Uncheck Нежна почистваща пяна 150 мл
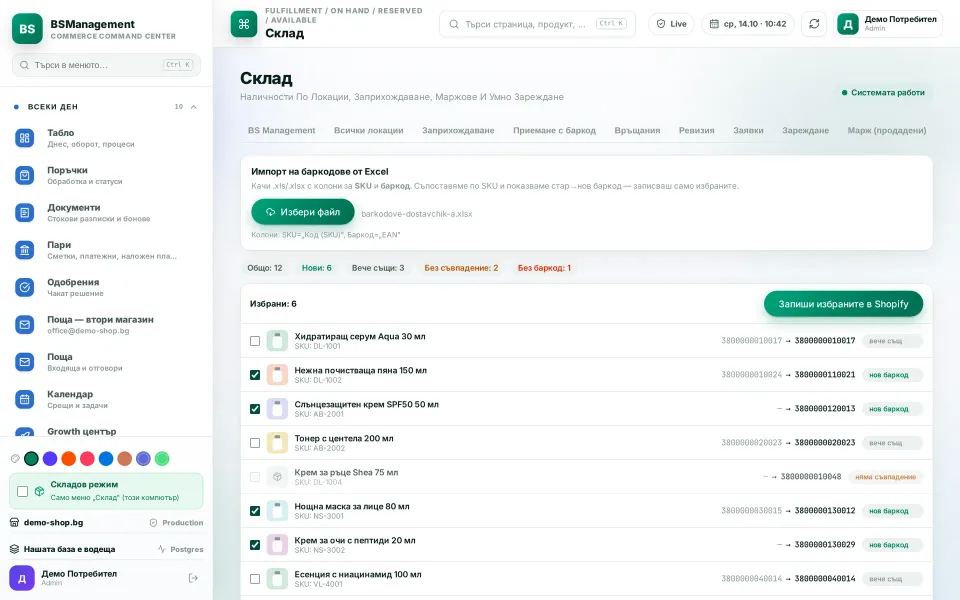This screenshot has width=960, height=600. coord(255,375)
